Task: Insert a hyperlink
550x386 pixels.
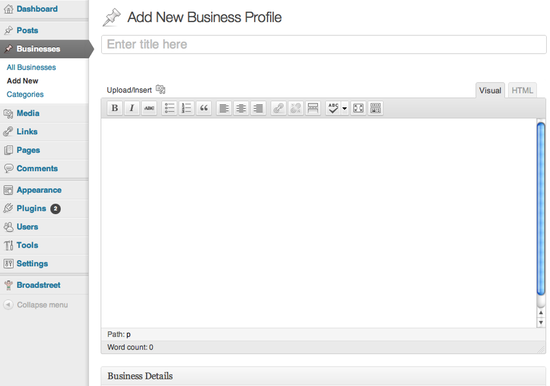Action: click(279, 108)
